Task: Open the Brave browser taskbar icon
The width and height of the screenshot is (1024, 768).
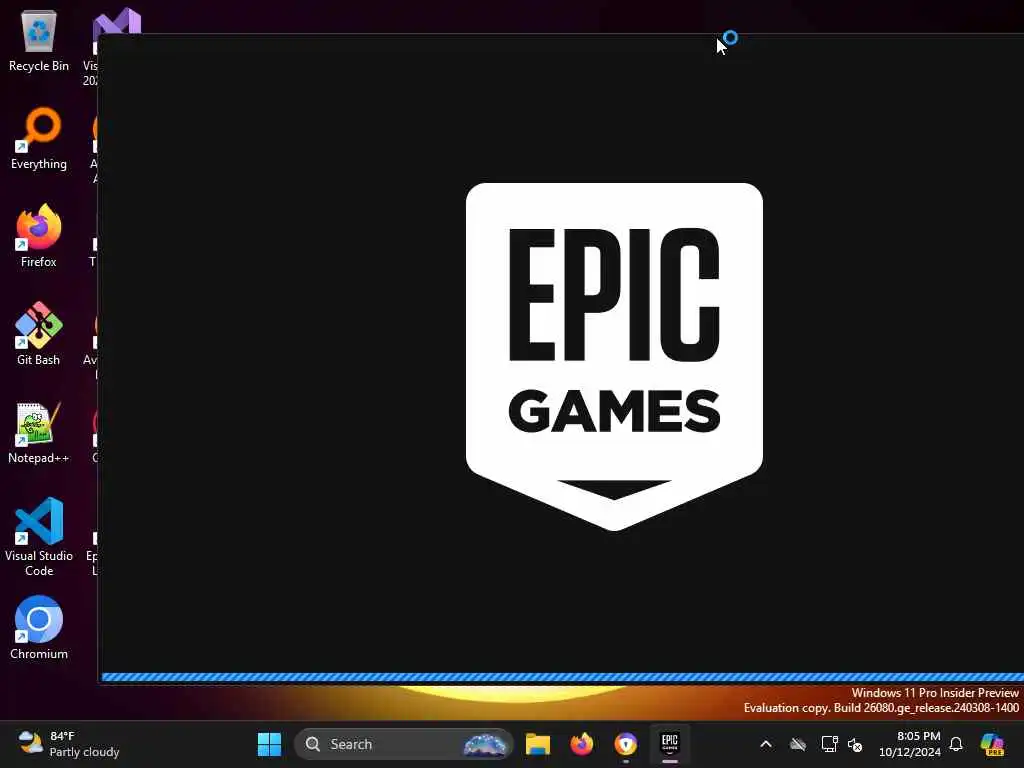Action: 626,744
